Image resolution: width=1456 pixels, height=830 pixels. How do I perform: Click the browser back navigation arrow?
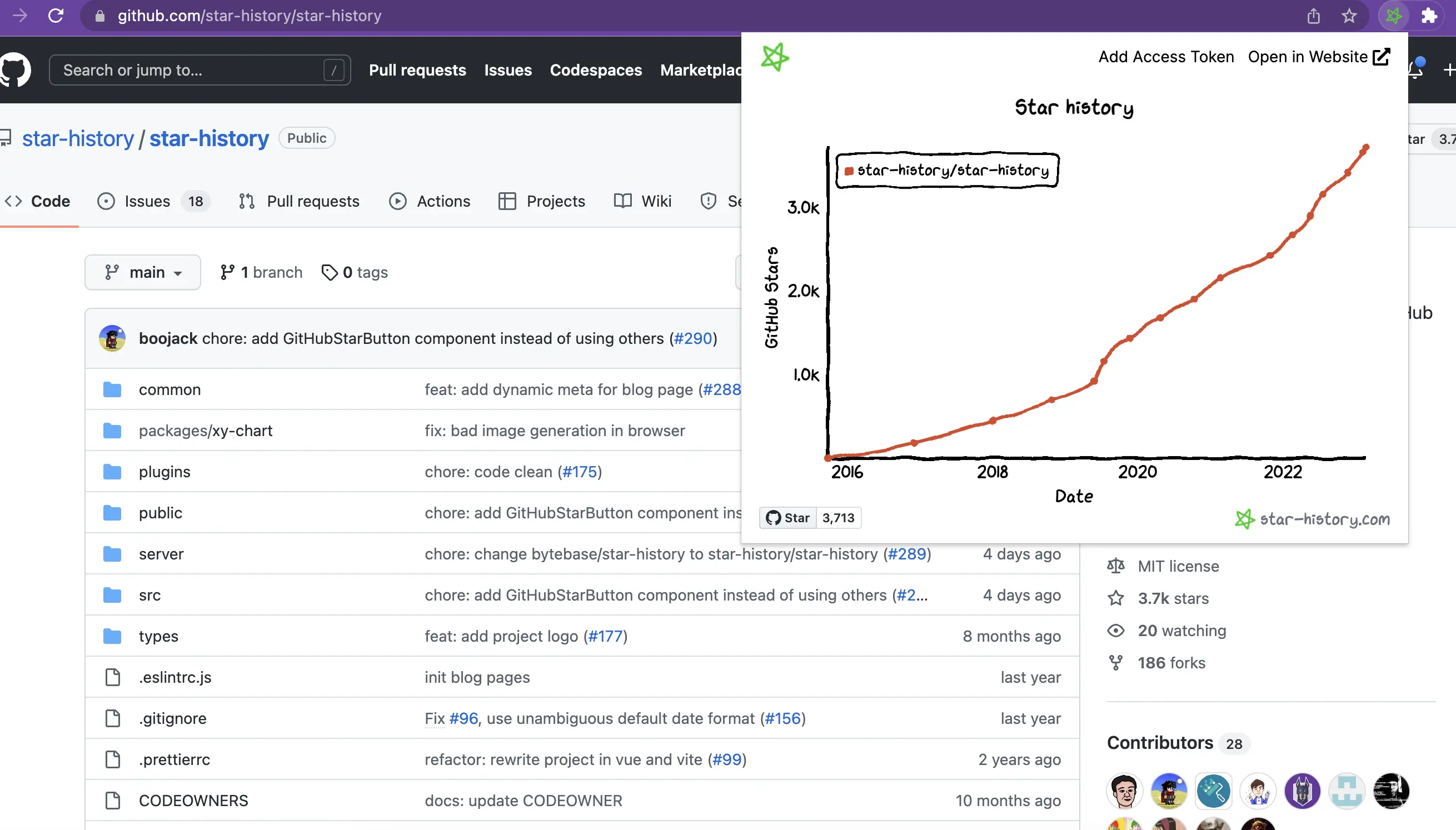click(x=19, y=16)
